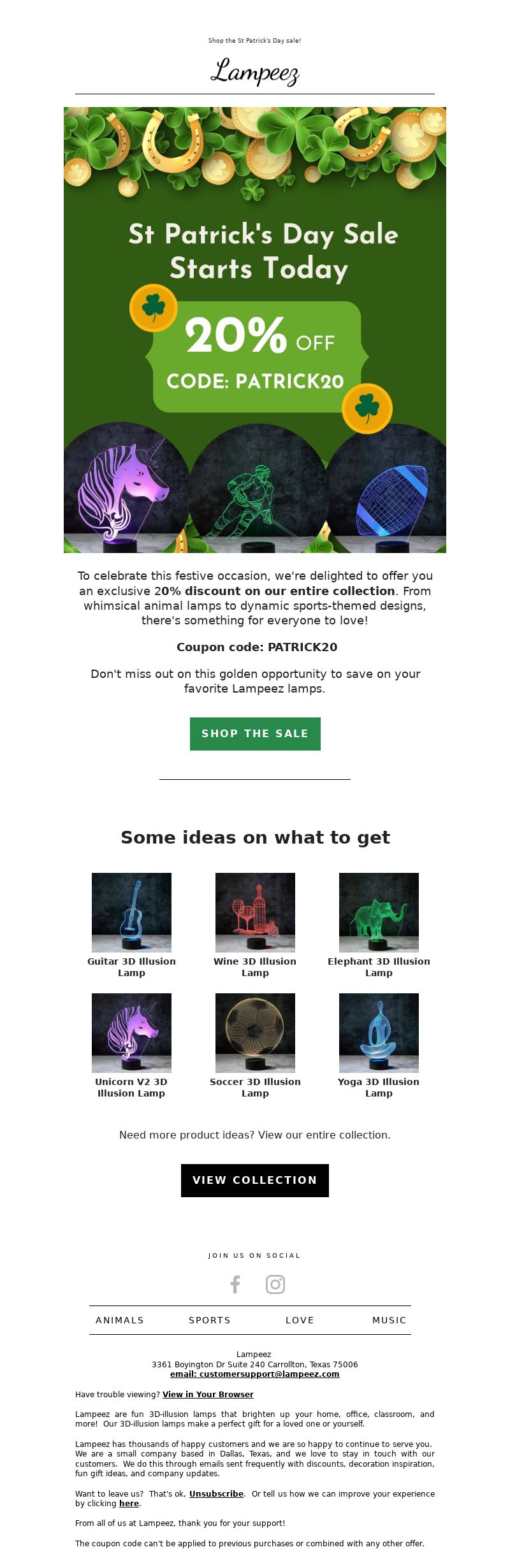Click the Lampeez logo
Viewport: 510px width, 1568px height.
click(255, 71)
